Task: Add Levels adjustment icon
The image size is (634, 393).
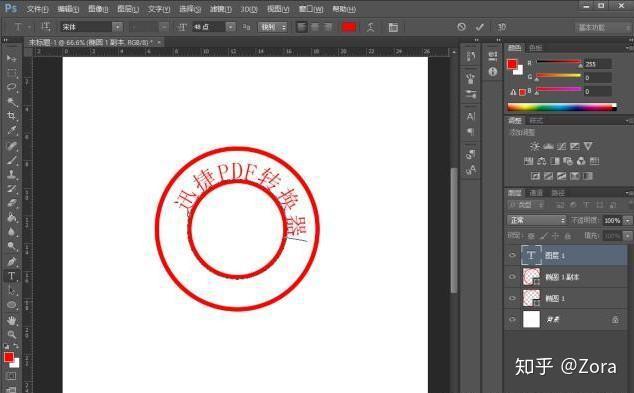Action: 548,146
